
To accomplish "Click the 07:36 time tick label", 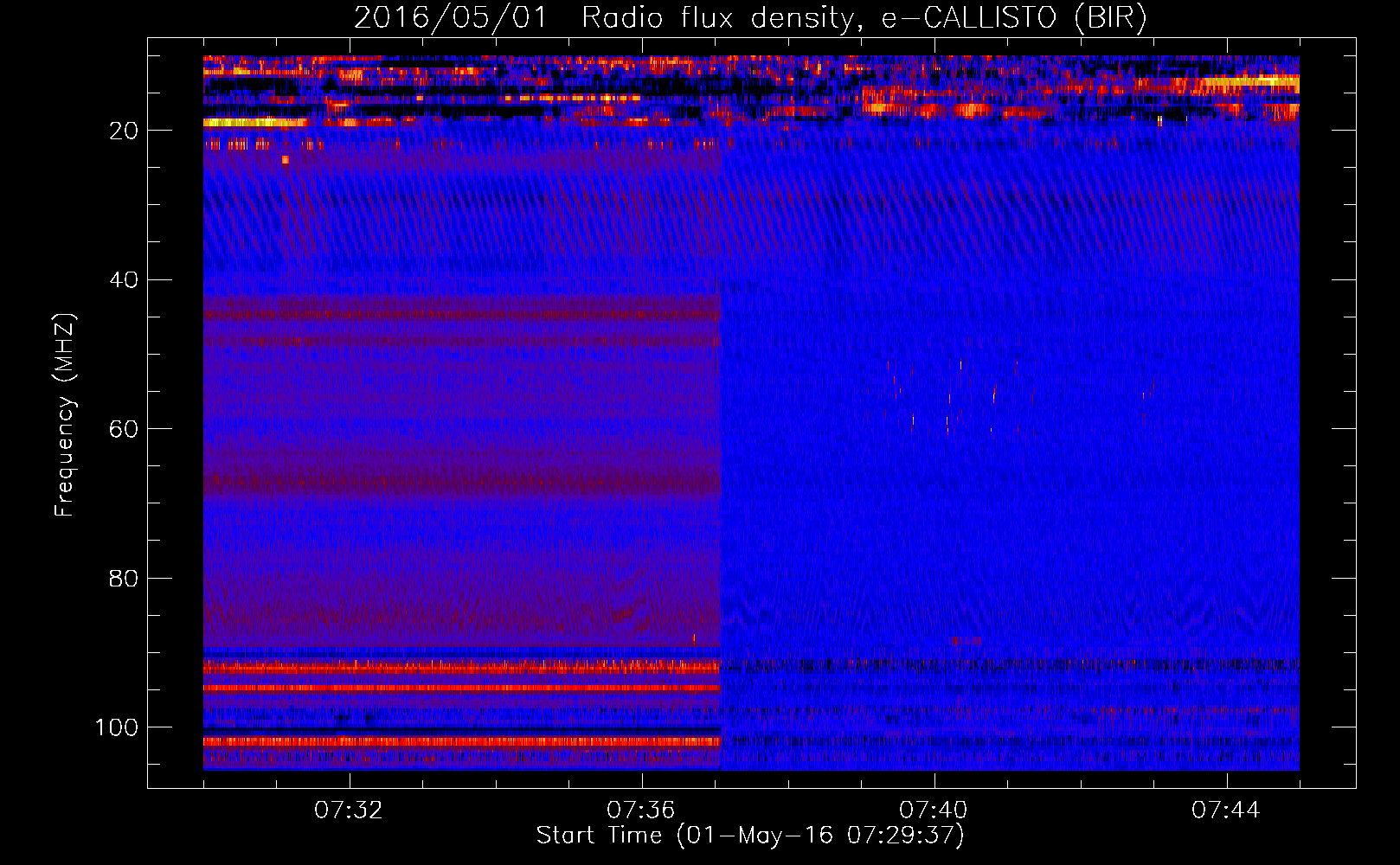I will click(641, 811).
